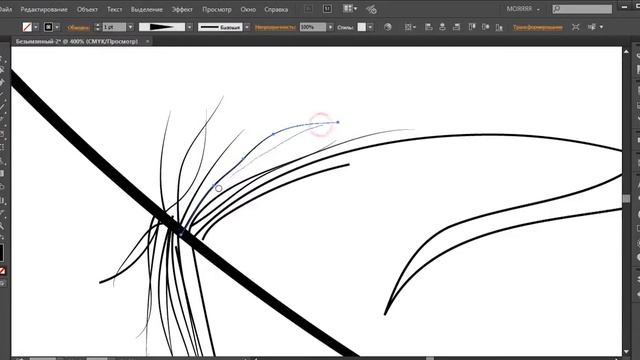This screenshot has height=360, width=640.
Task: Open the MORRRR workspace switcher dropdown
Action: click(522, 9)
